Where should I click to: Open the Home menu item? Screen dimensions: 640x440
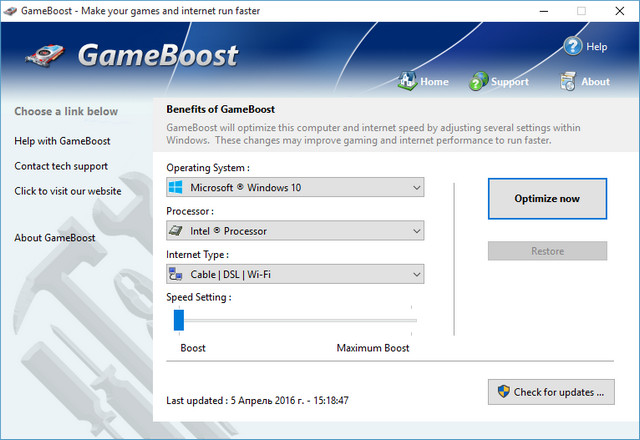point(434,82)
